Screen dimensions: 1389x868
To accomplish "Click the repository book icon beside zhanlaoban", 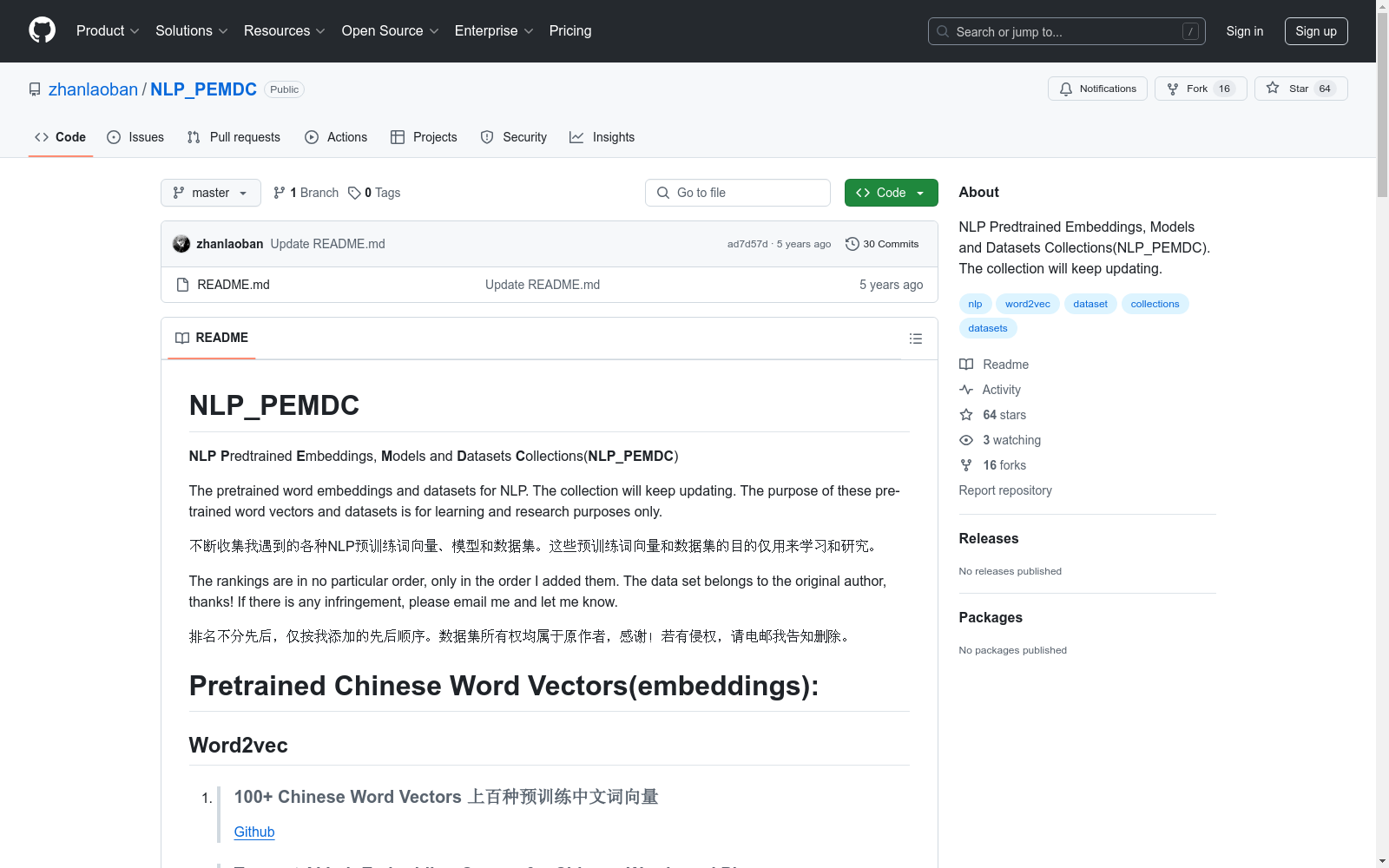I will click(x=35, y=89).
